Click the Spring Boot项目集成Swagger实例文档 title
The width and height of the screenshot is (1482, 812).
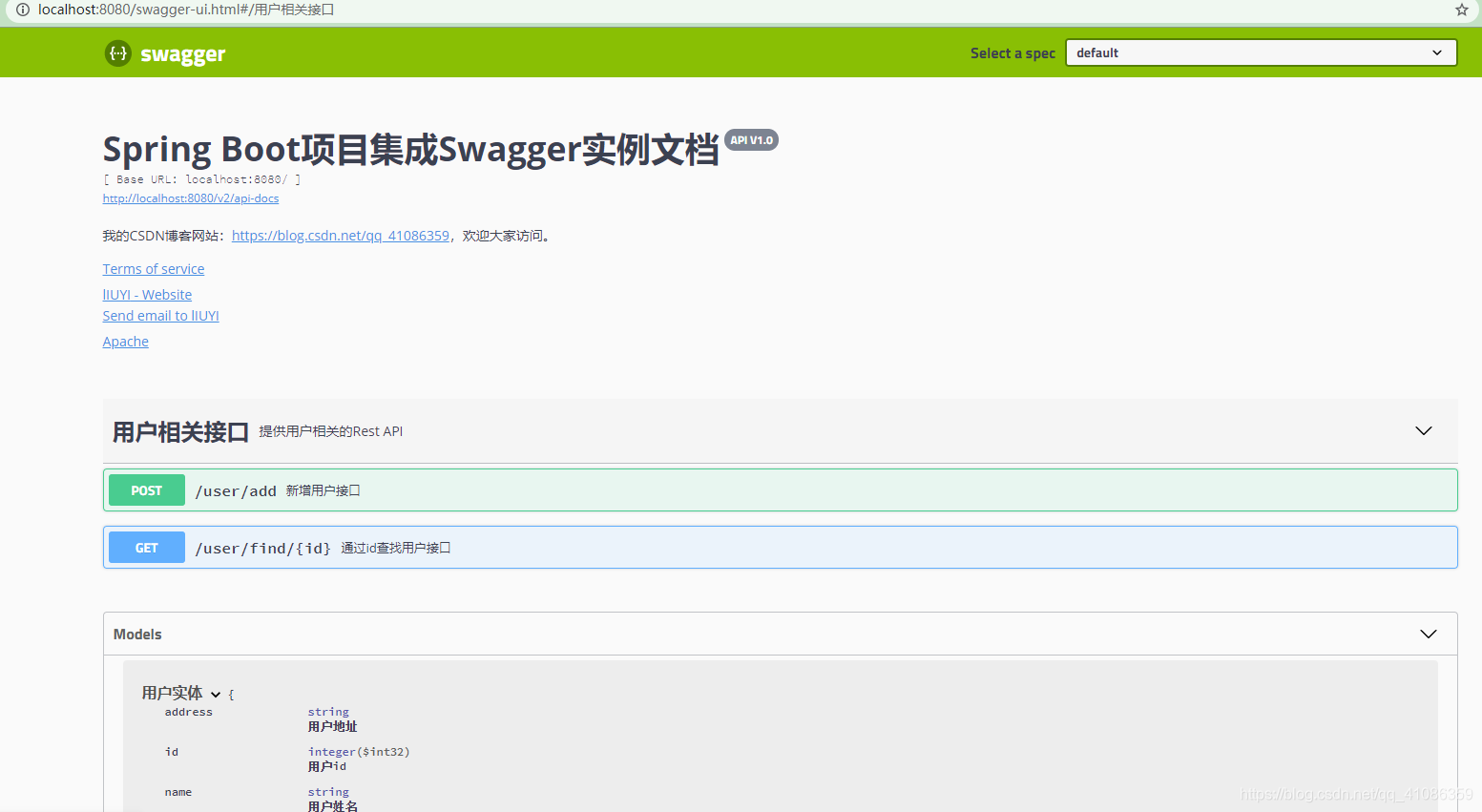click(411, 150)
